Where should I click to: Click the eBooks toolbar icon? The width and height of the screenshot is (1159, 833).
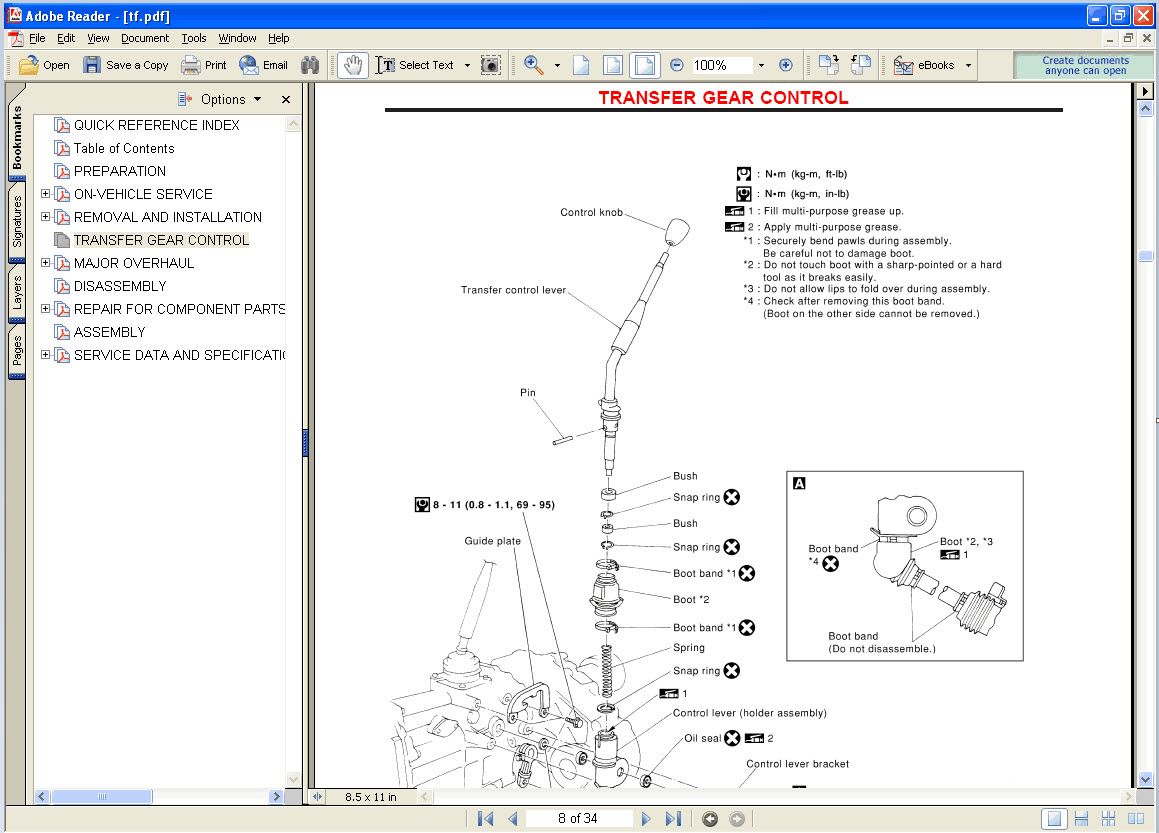tap(903, 65)
